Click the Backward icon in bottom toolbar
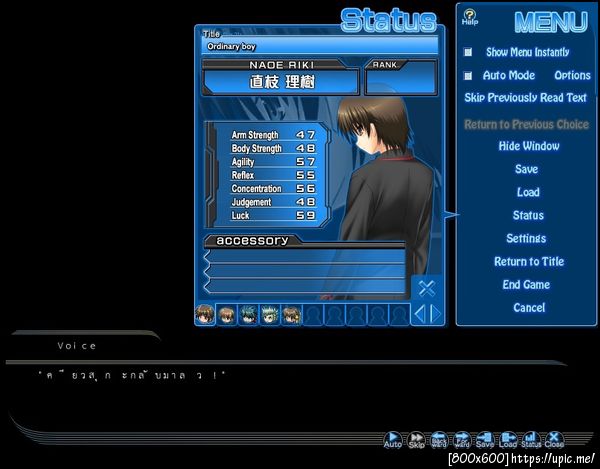Image resolution: width=600 pixels, height=469 pixels. point(439,440)
